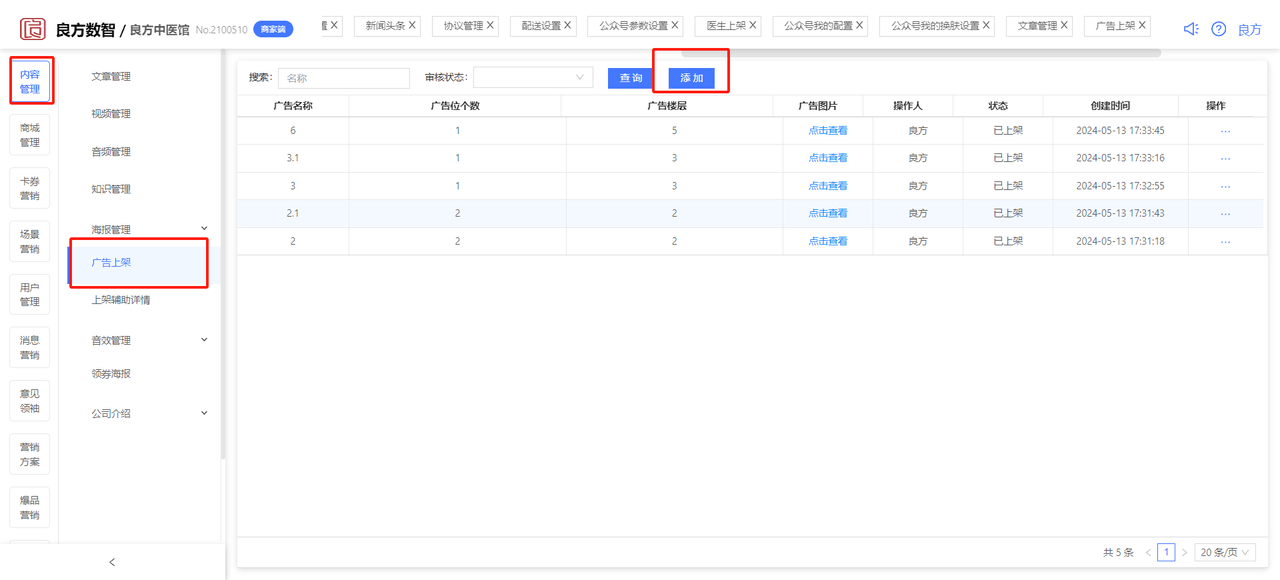Select 上架辅助详情 in the side menu
This screenshot has height=580, width=1280.
[x=121, y=300]
